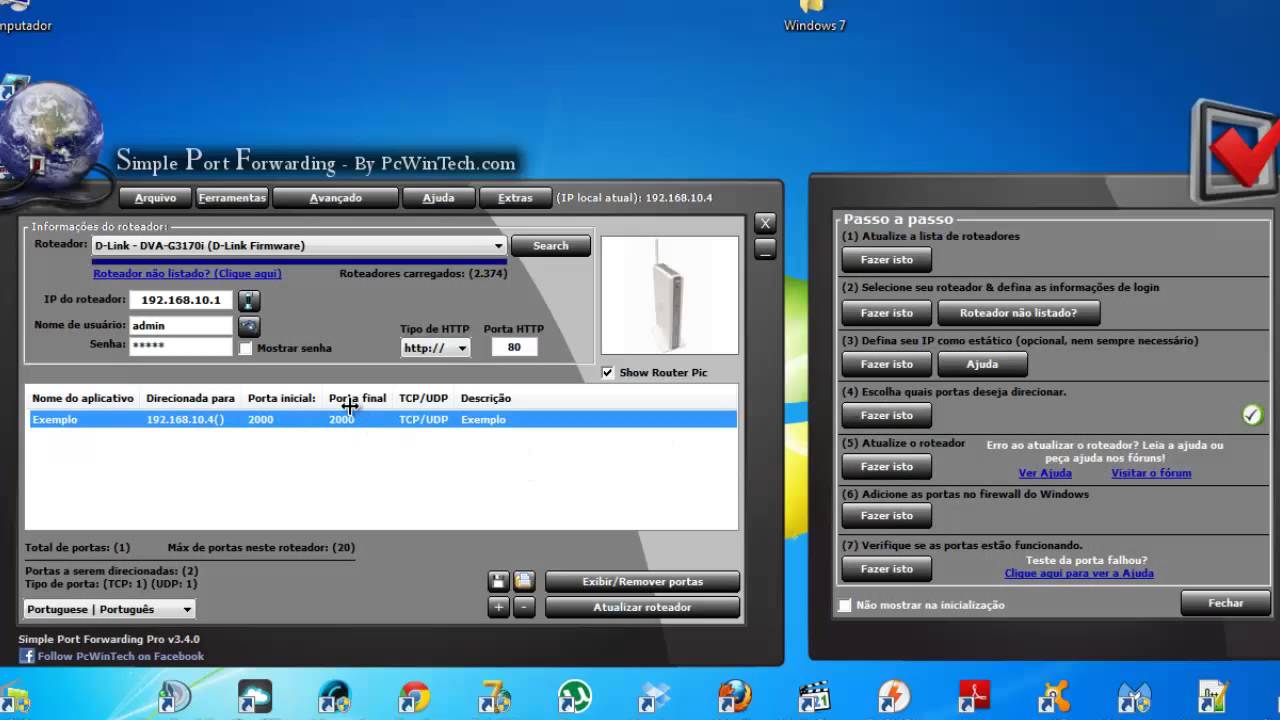Click the Mozilla Firefox desktop shortcut
The width and height of the screenshot is (1280, 720).
[733, 698]
